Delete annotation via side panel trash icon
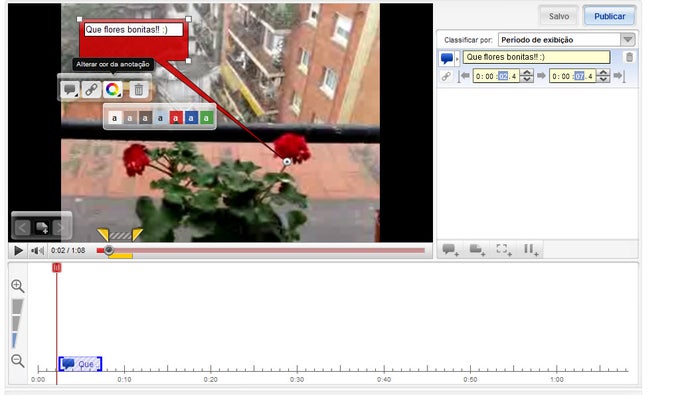This screenshot has height=395, width=680. point(629,57)
